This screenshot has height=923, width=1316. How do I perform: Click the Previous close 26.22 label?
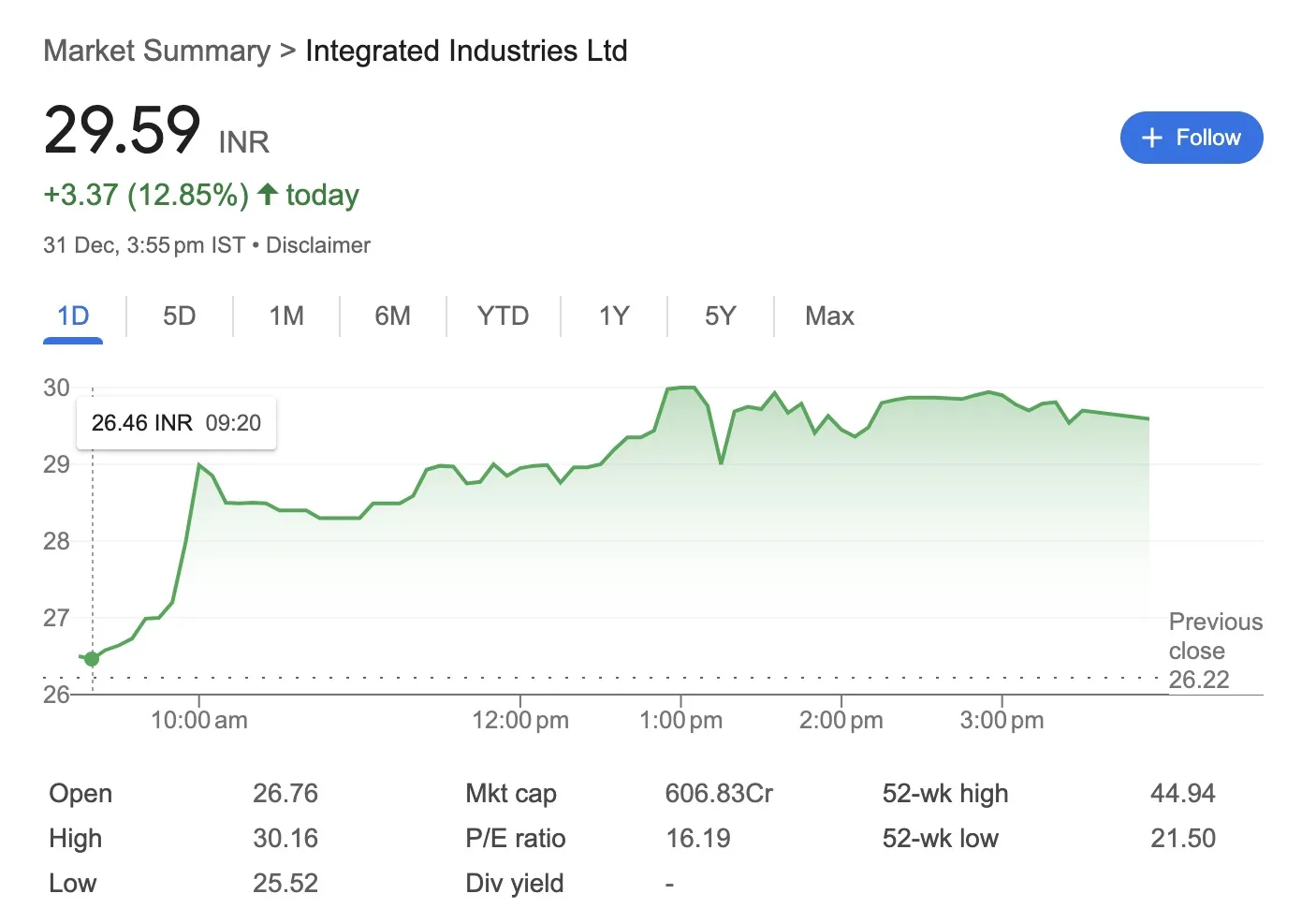1215,651
